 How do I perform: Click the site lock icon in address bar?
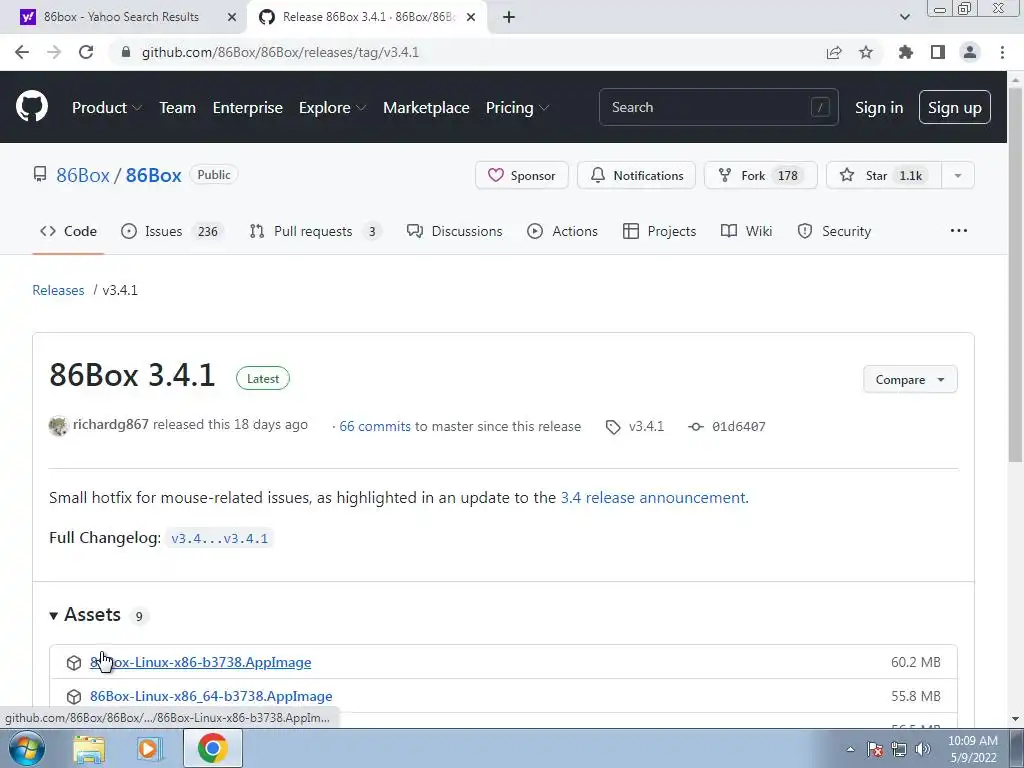[x=126, y=52]
